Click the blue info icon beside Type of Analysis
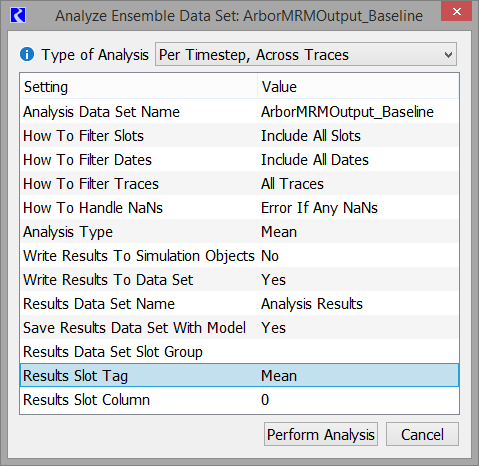Screen dimensions: 479x466 point(27,54)
